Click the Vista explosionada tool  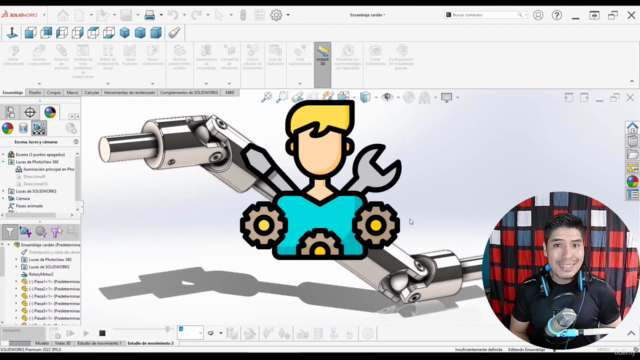(x=300, y=56)
